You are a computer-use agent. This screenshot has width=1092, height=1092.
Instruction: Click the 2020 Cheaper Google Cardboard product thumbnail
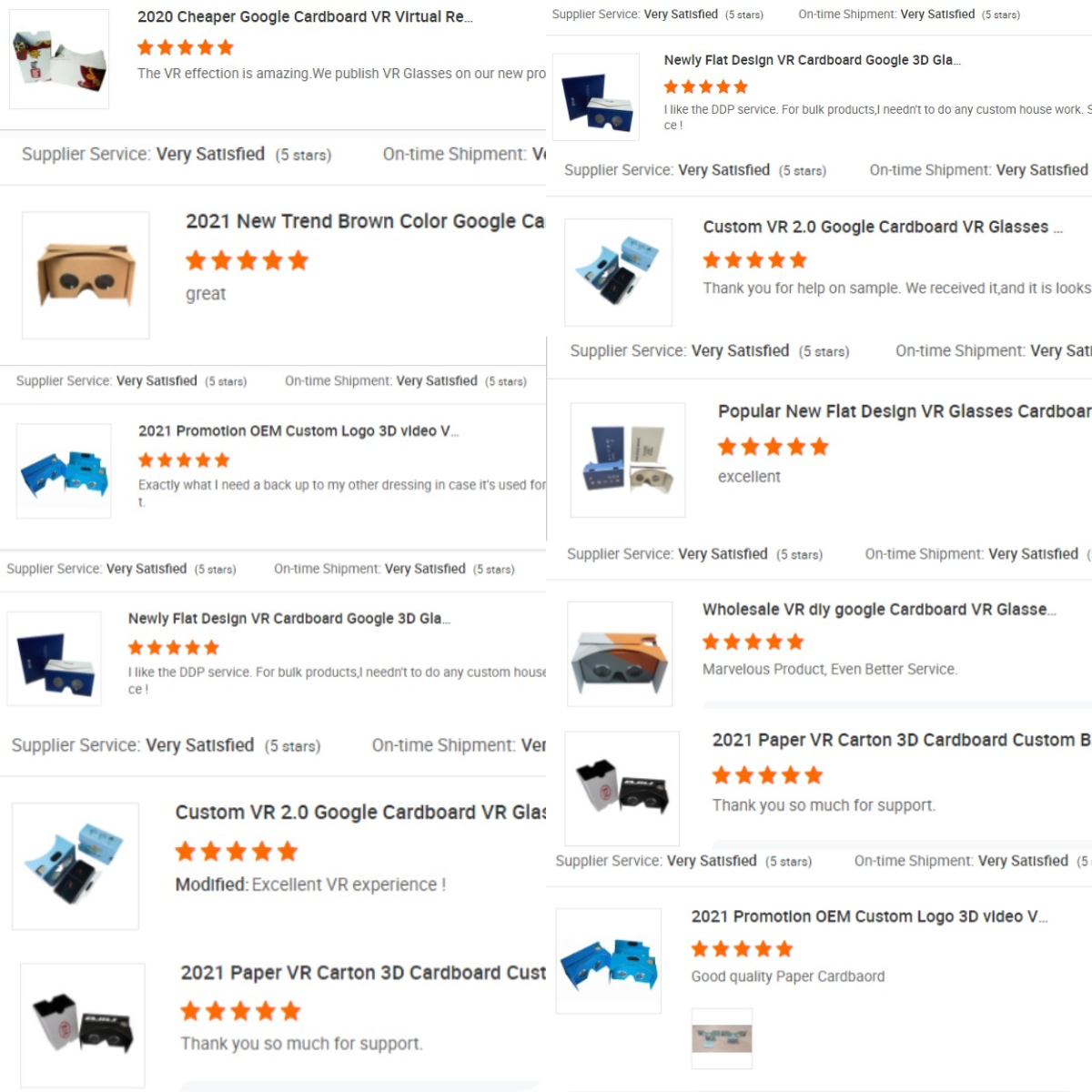[59, 59]
